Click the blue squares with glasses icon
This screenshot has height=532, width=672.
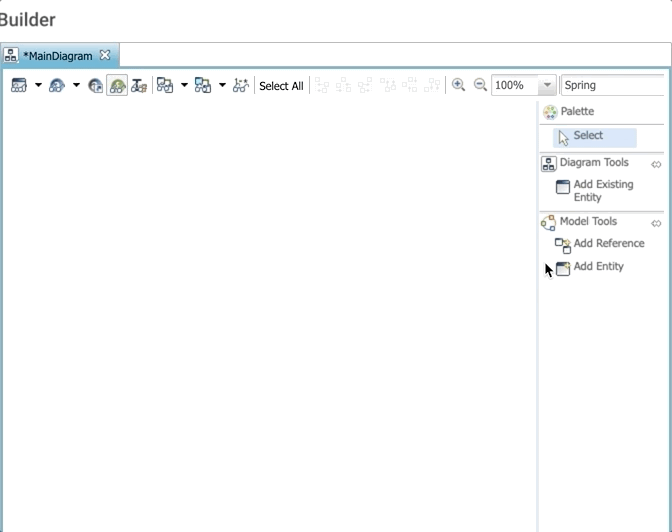(x=203, y=85)
